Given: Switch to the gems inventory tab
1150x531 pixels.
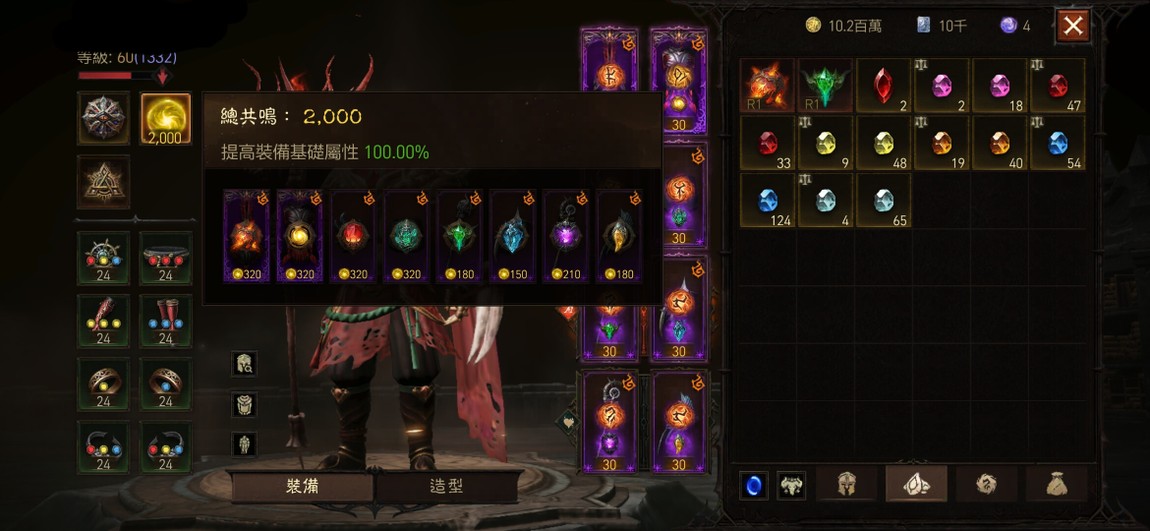Looking at the screenshot, I should [x=916, y=484].
